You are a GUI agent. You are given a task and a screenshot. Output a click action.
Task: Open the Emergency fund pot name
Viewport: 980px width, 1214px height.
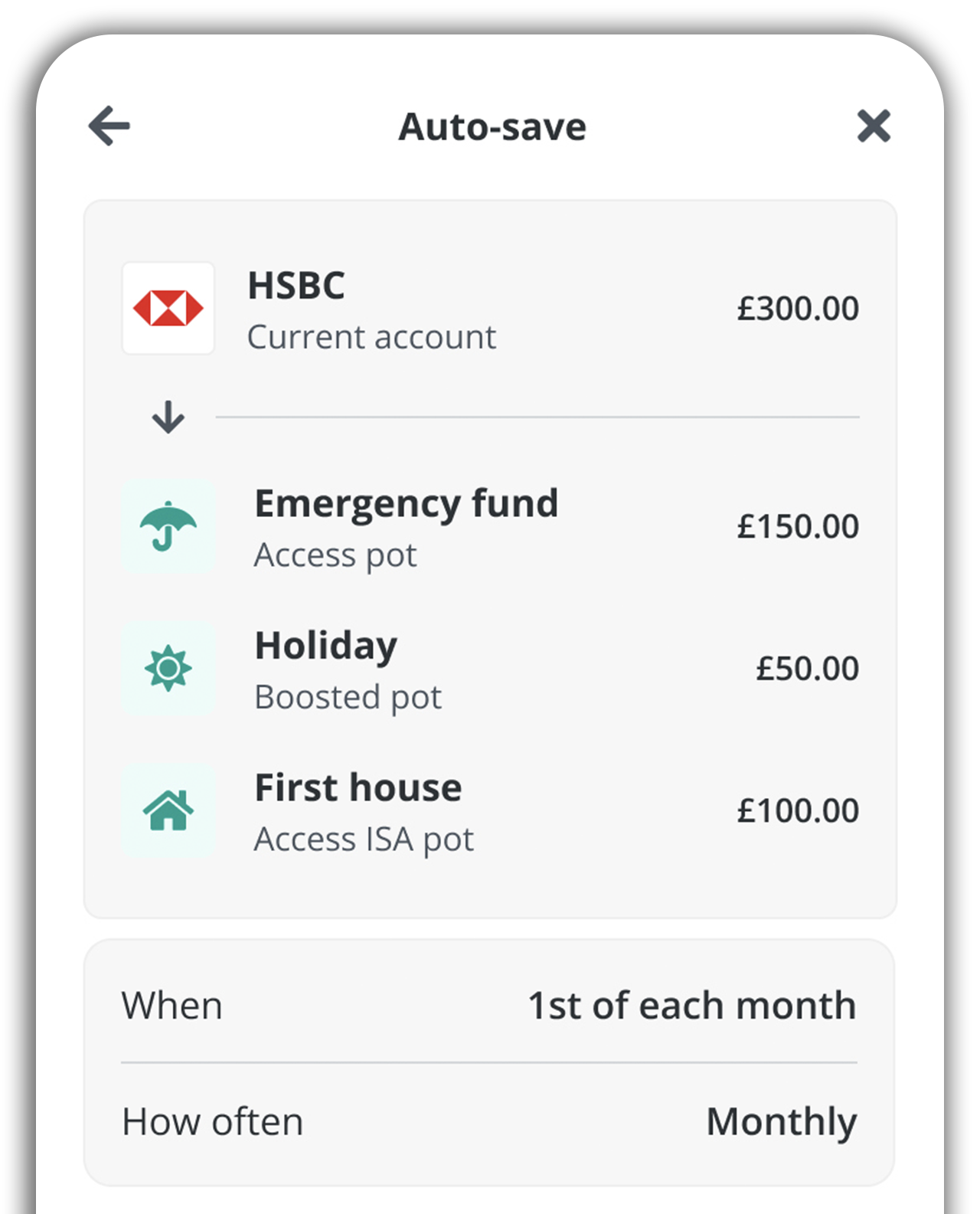click(x=407, y=528)
